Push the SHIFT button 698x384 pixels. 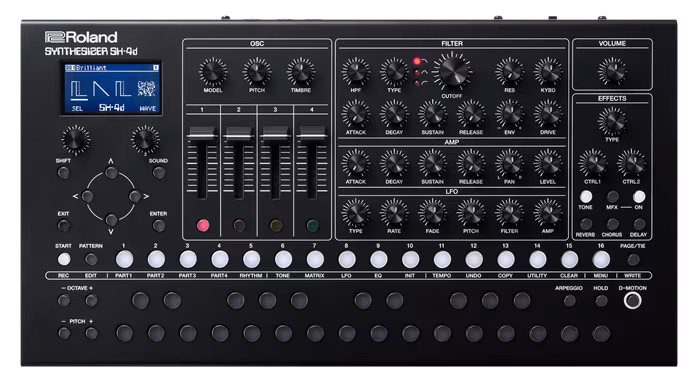click(64, 173)
